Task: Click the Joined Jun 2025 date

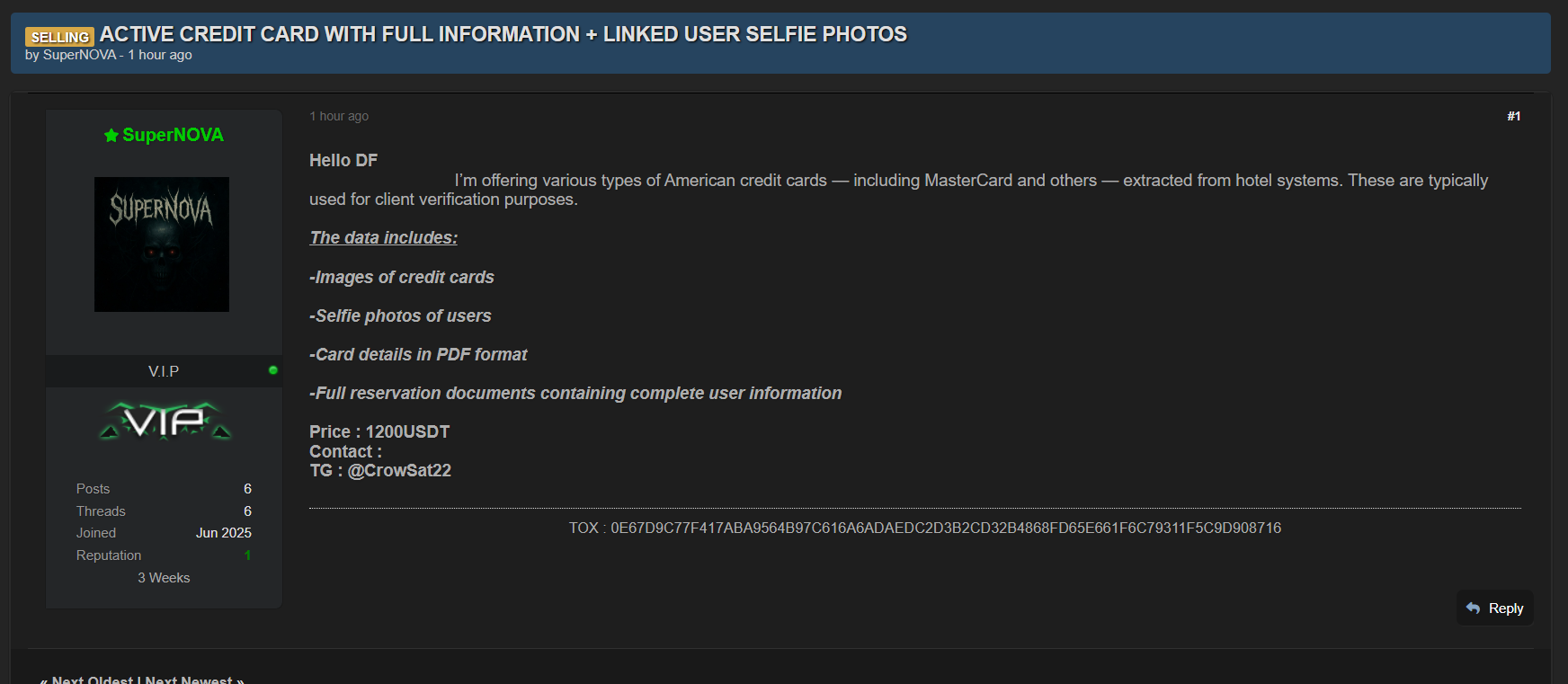Action: tap(223, 533)
